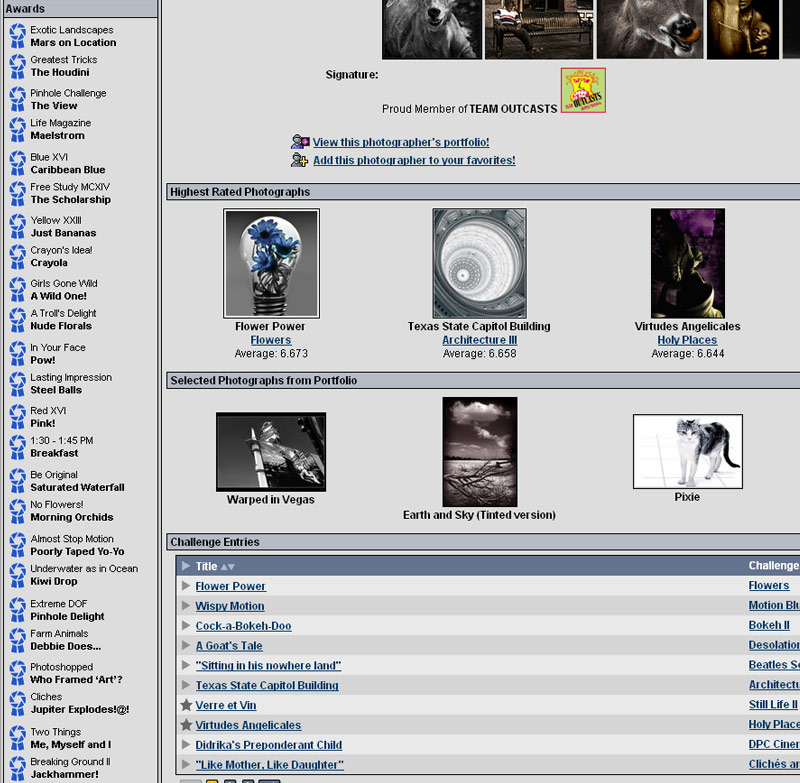Click the Jupiter Explodes!@! award title
Image resolution: width=800 pixels, height=783 pixels.
point(80,710)
